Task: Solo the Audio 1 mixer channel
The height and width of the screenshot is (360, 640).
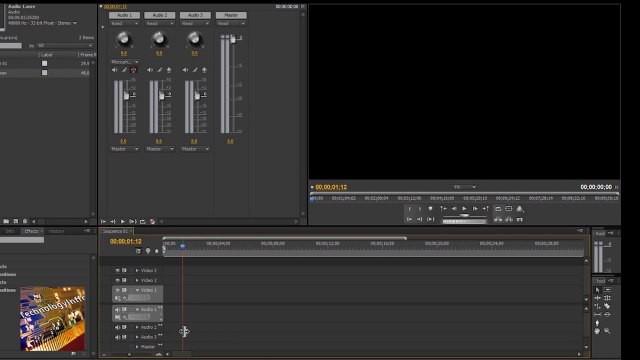Action: tap(124, 70)
